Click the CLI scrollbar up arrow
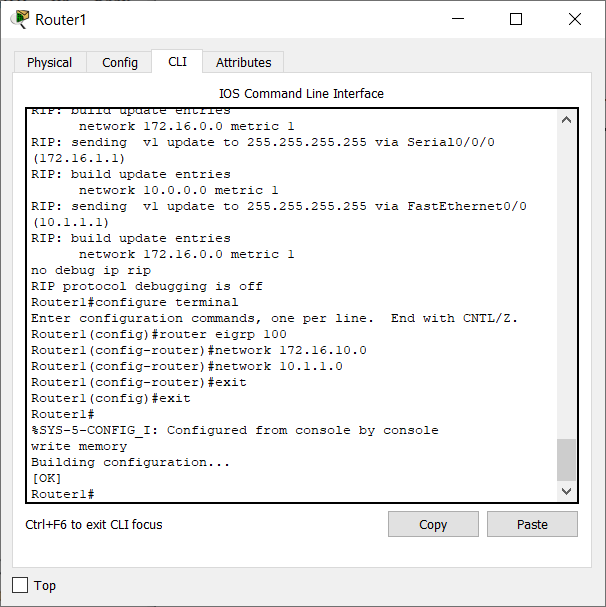 [566, 120]
